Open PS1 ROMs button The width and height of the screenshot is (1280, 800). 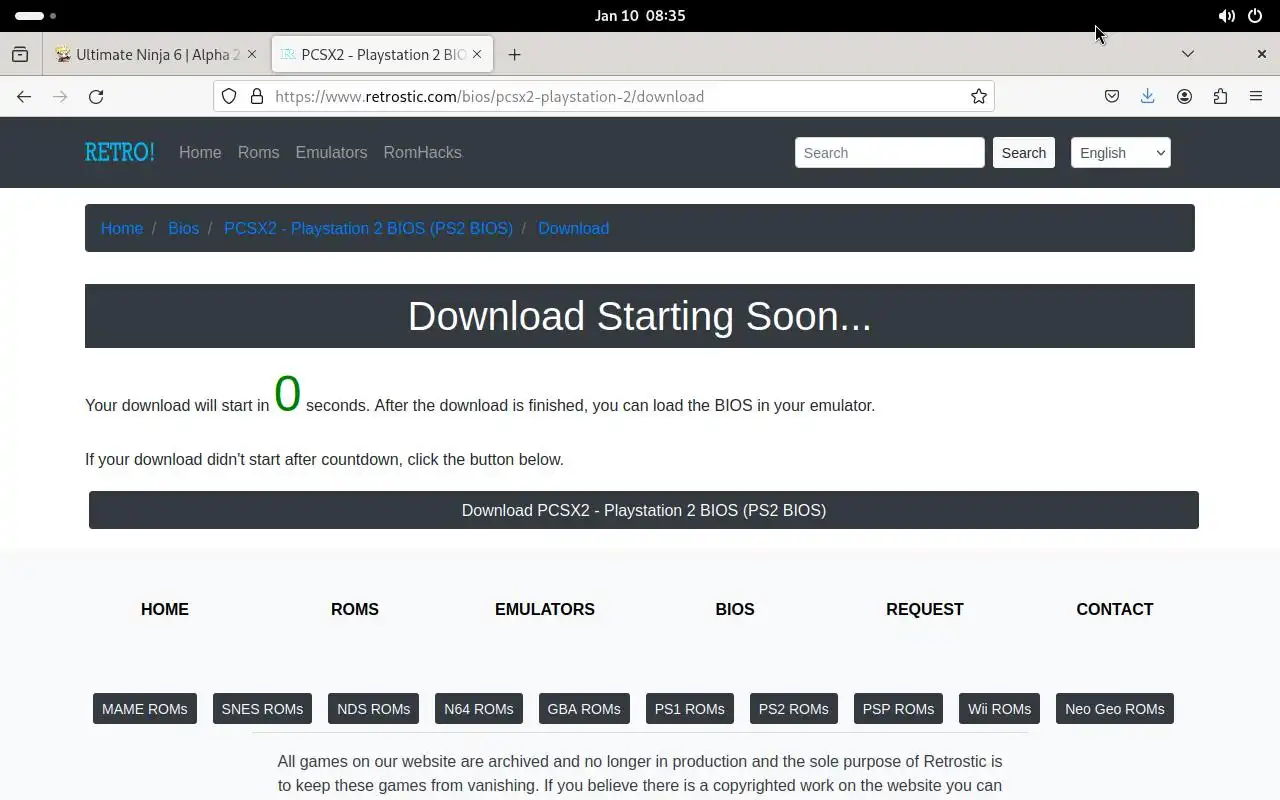coord(689,709)
